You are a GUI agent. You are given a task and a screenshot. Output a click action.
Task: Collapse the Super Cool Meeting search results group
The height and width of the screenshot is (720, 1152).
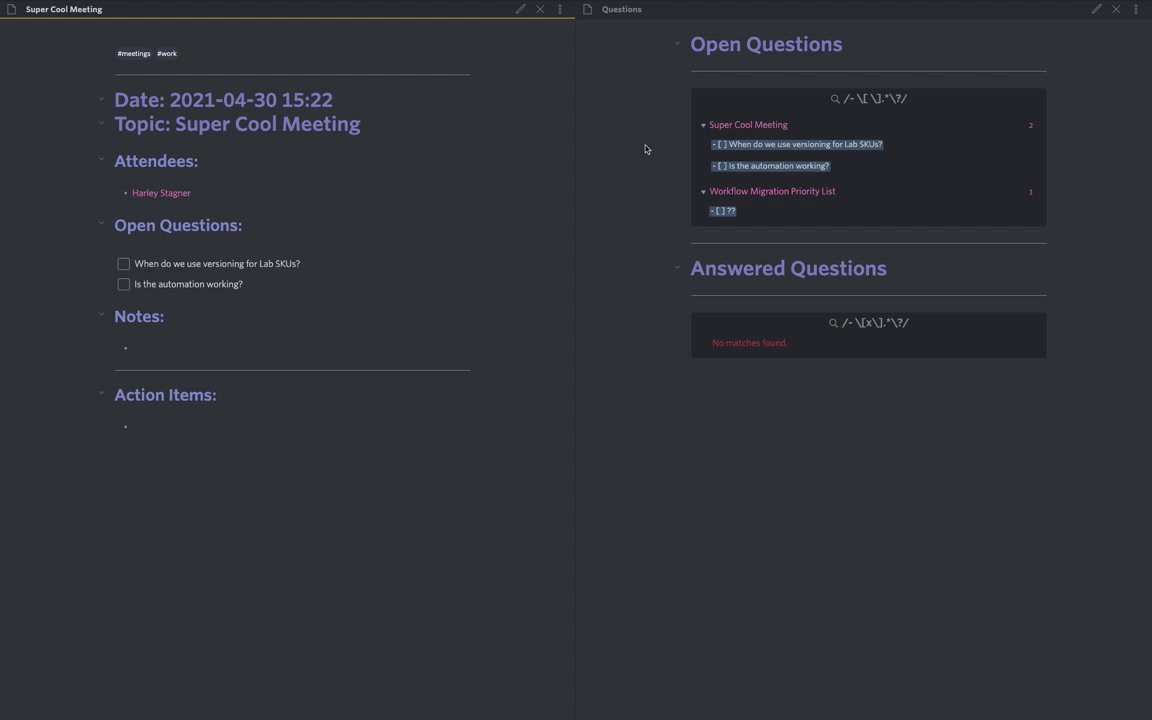tap(703, 126)
